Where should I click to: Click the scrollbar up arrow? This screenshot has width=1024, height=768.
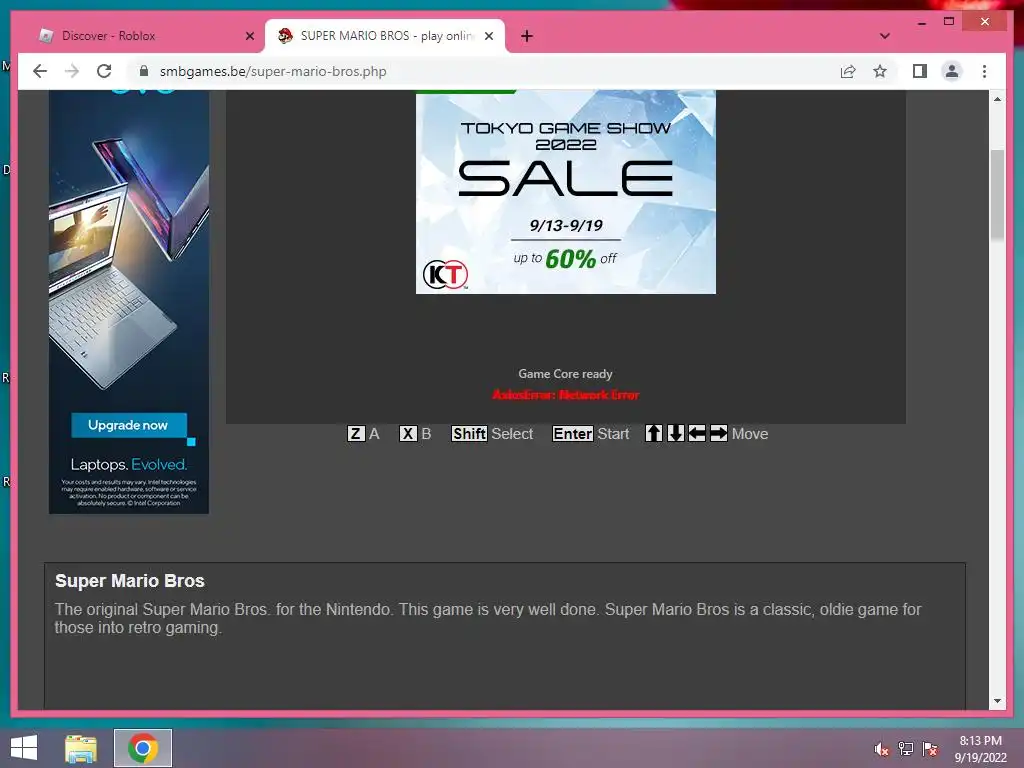pos(997,99)
